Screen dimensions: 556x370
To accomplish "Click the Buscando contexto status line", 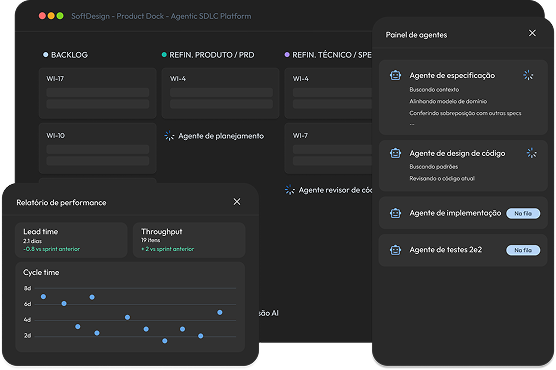I will [x=434, y=90].
